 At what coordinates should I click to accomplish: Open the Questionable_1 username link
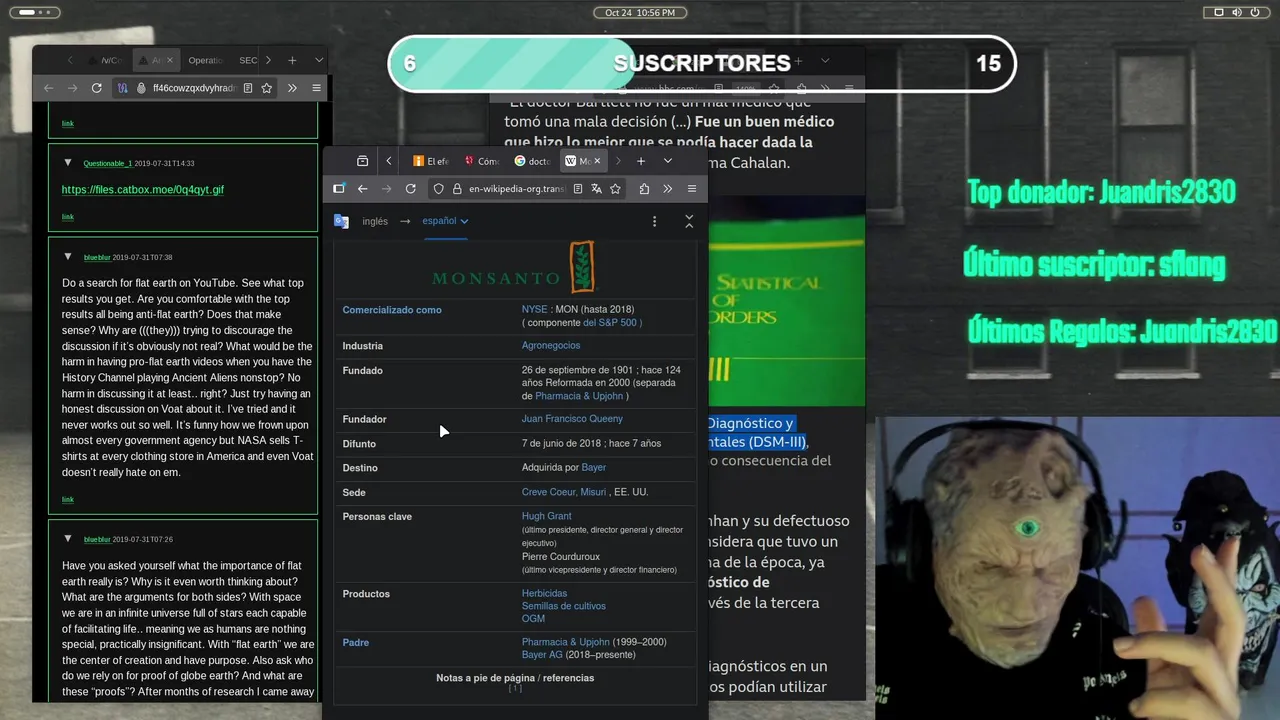[x=108, y=163]
